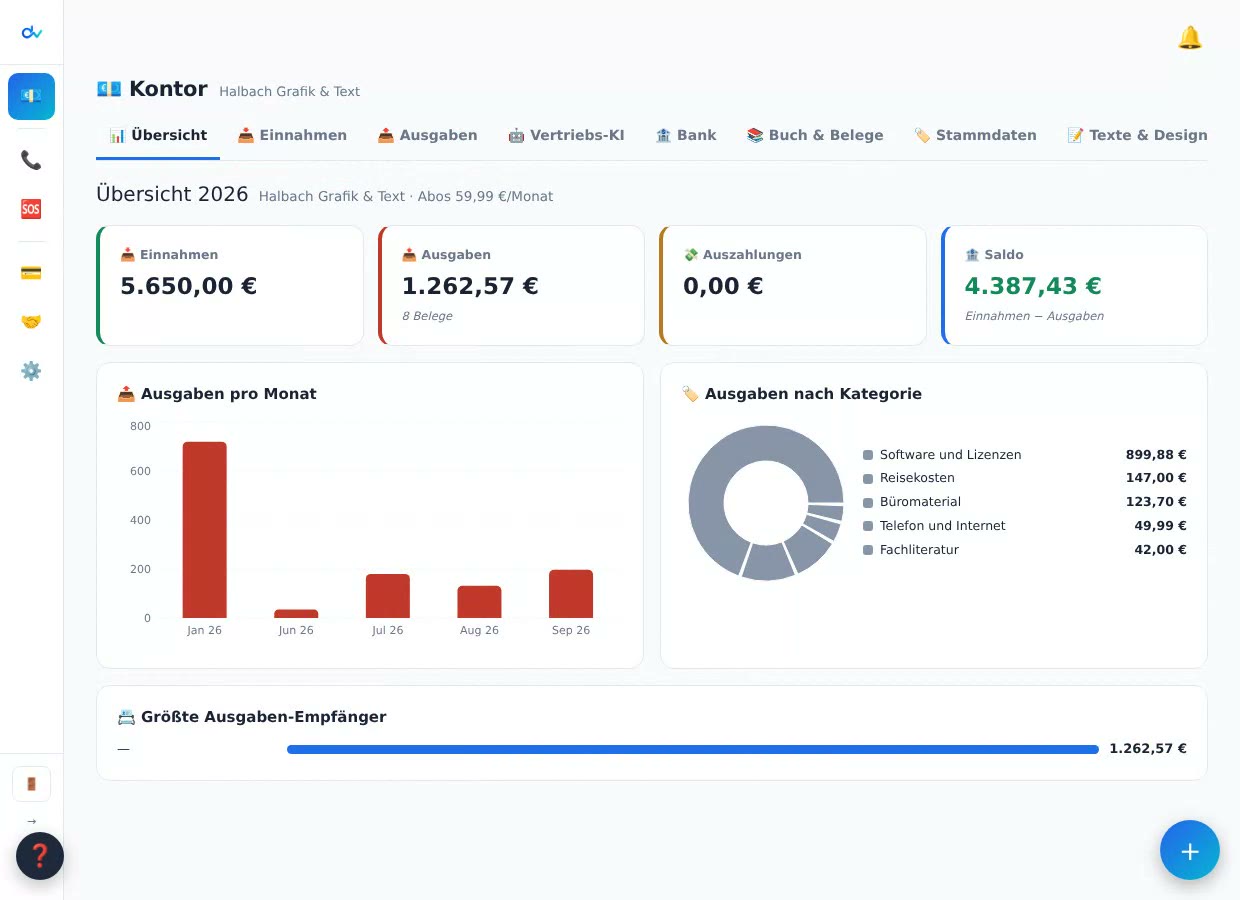Screen dimensions: 1240x900
Task: Click the 147,00 € category amount
Action: 1156,478
